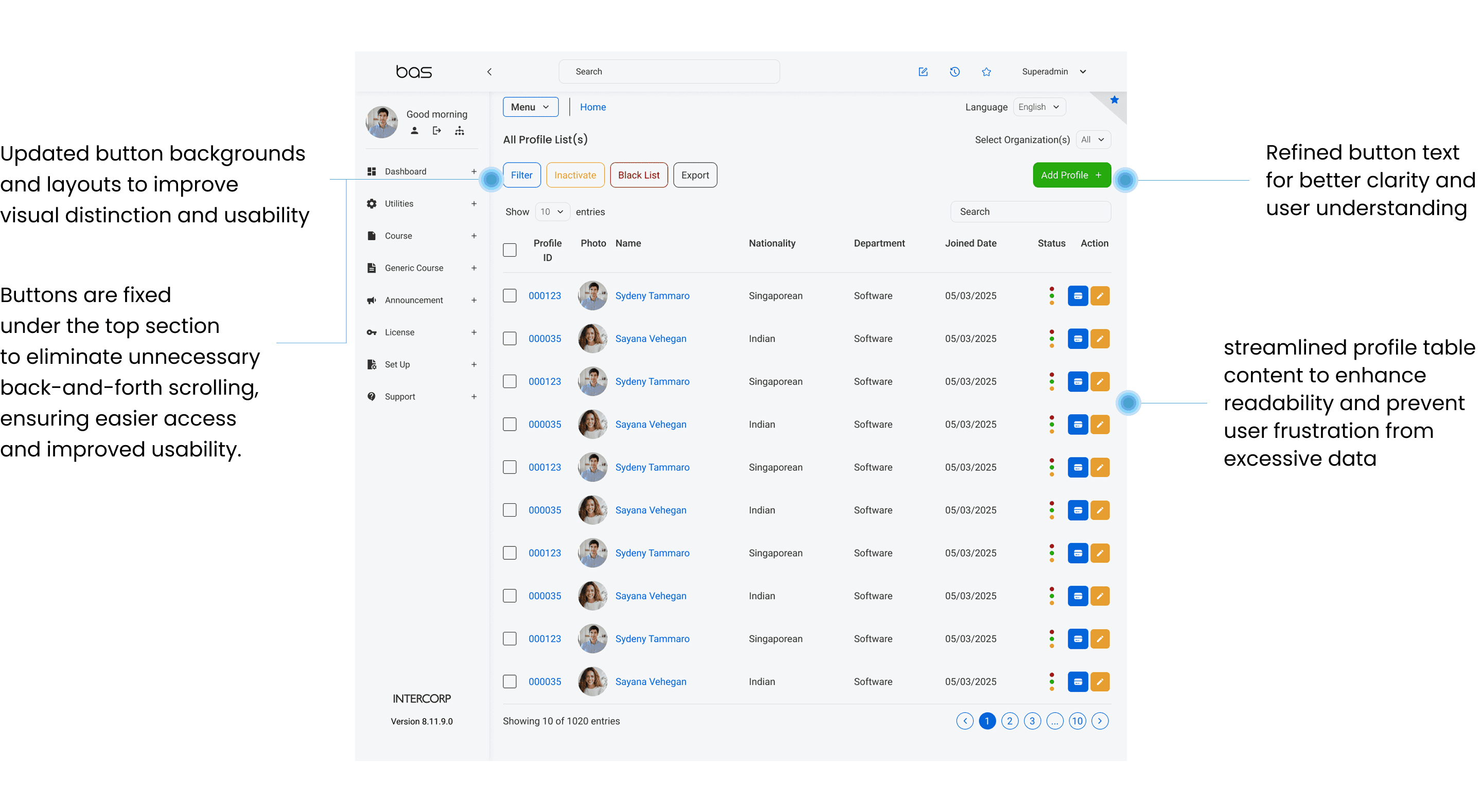1482x812 pixels.
Task: Select checkbox for last row profile 000035
Action: click(x=509, y=682)
